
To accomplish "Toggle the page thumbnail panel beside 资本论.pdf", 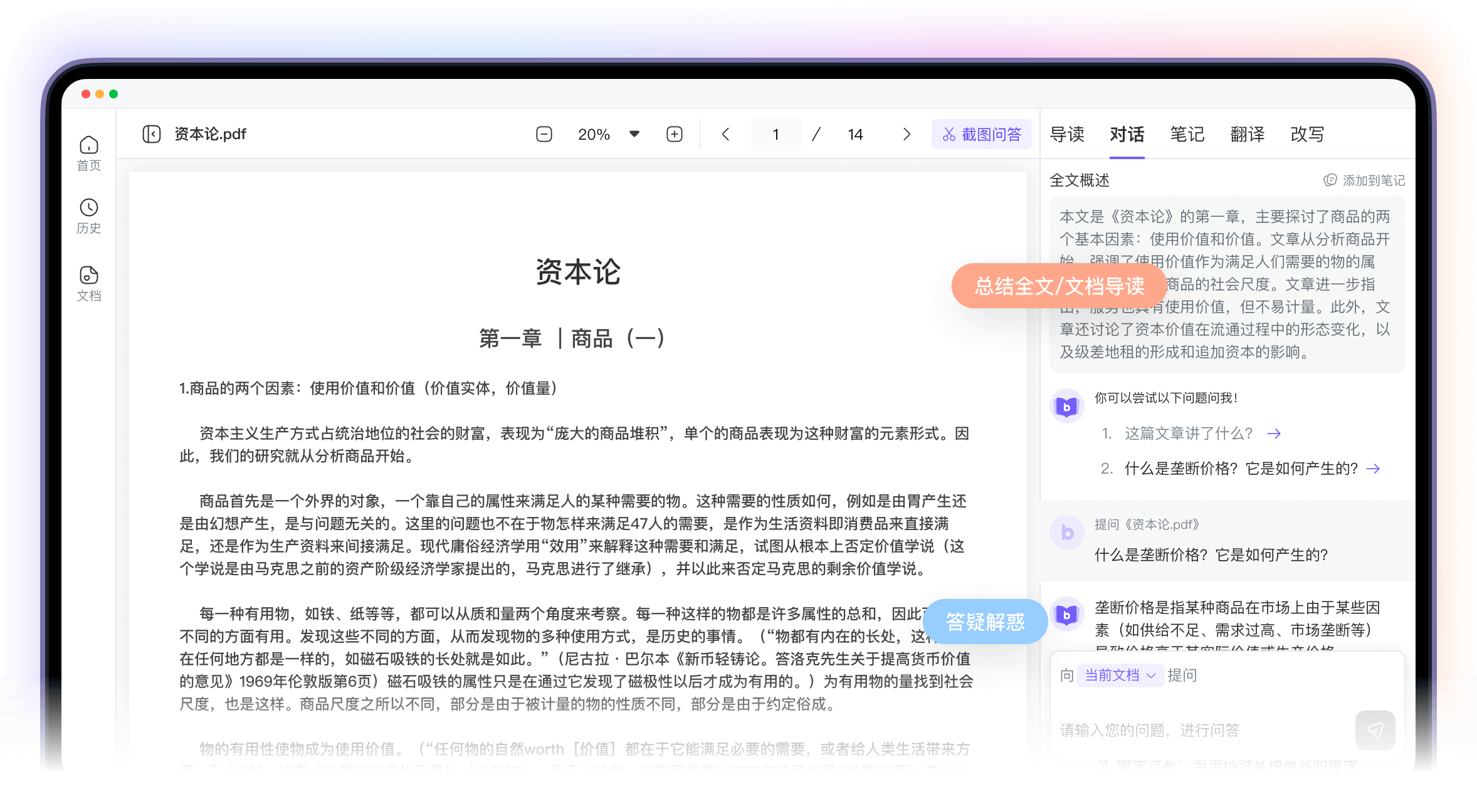I will (151, 133).
